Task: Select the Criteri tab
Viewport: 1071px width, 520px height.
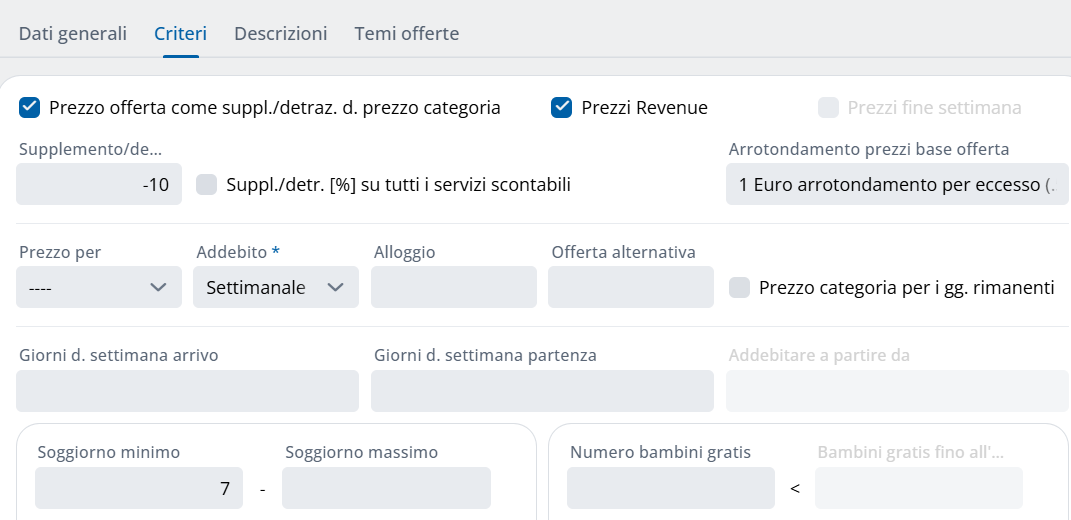Action: click(180, 33)
